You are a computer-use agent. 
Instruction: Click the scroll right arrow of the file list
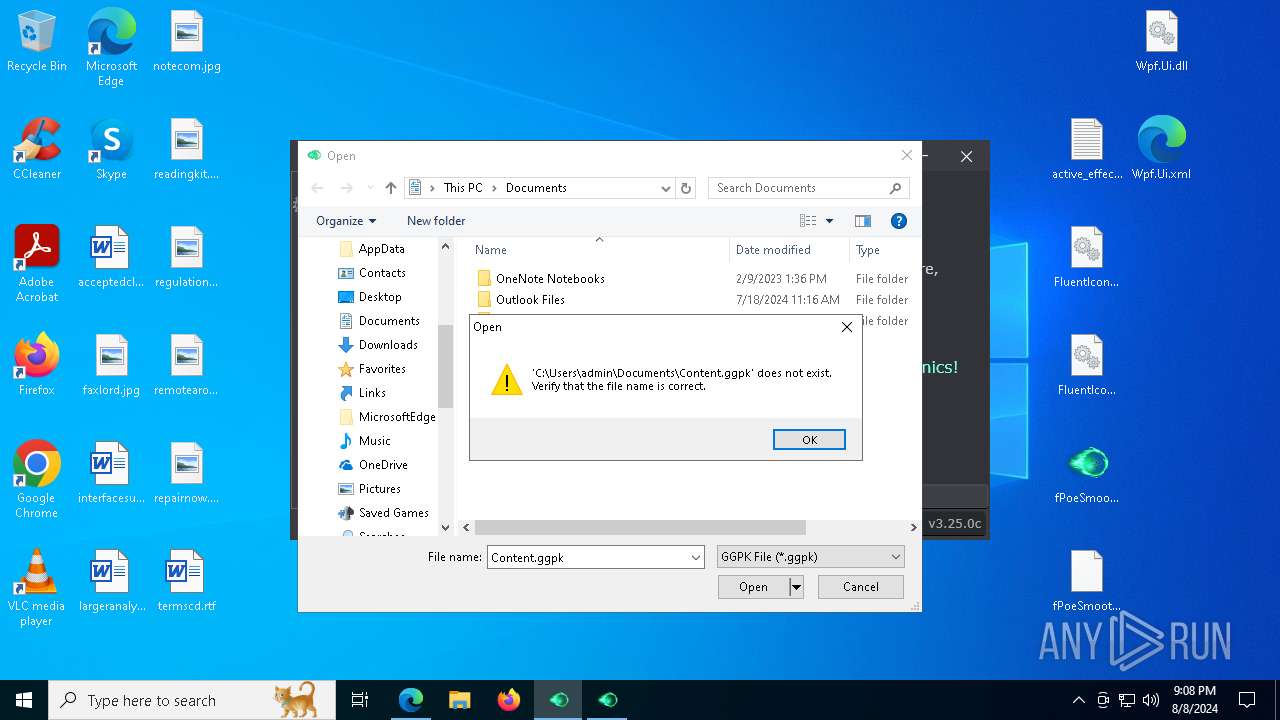[913, 527]
